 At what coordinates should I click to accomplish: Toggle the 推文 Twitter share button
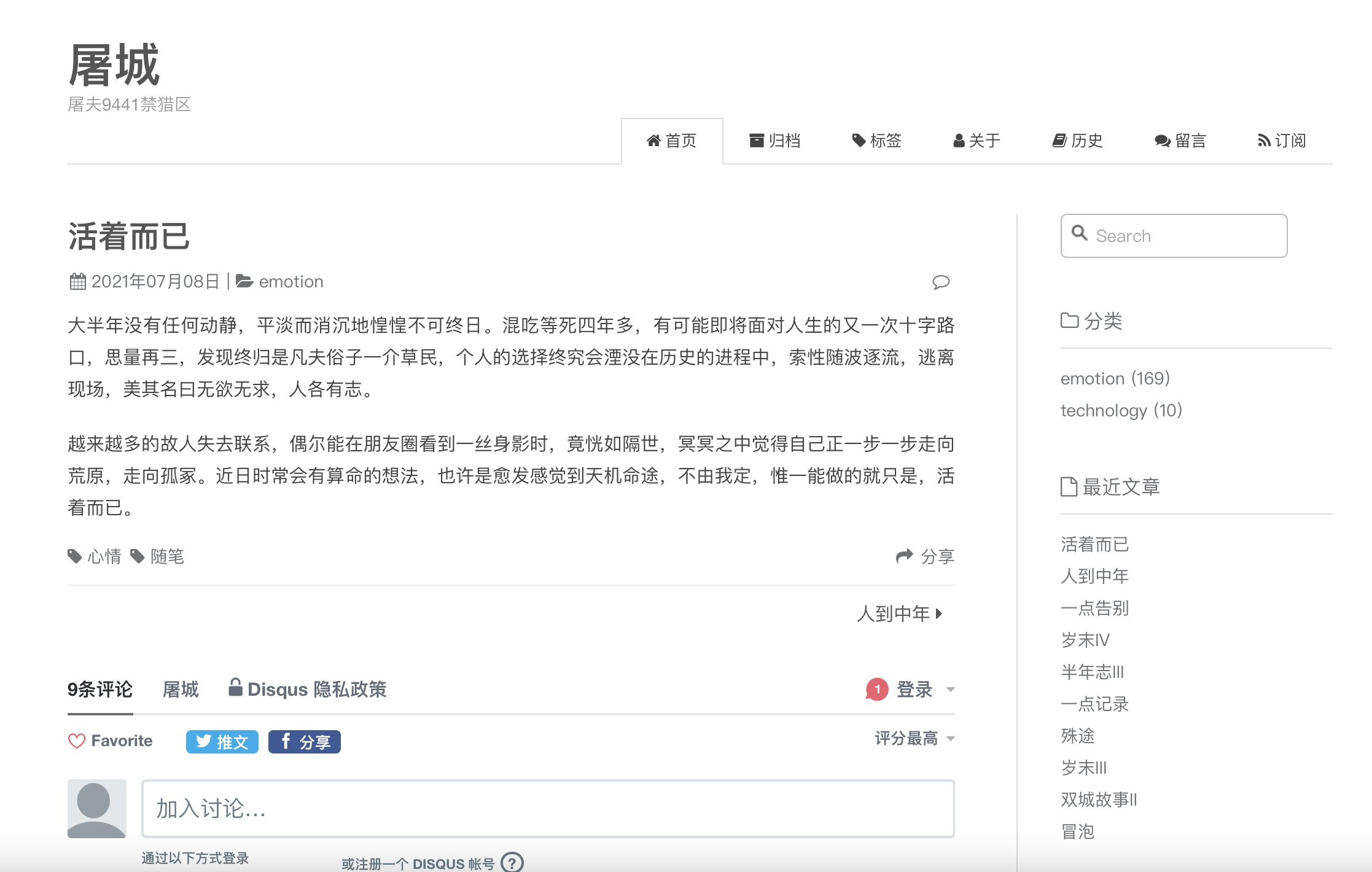pyautogui.click(x=222, y=741)
